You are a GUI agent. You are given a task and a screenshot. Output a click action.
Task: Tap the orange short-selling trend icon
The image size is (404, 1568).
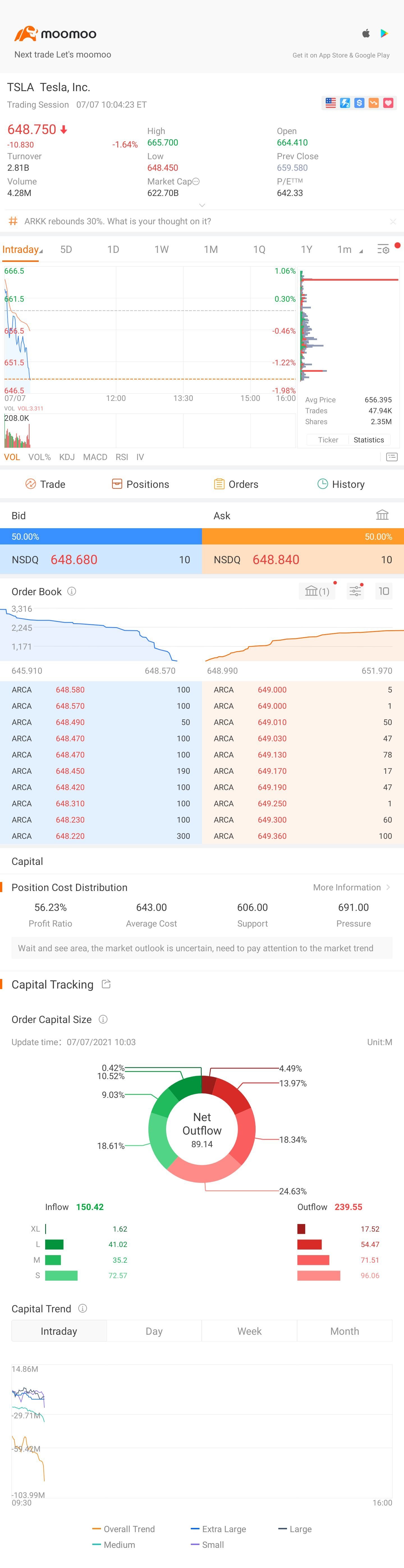[373, 103]
